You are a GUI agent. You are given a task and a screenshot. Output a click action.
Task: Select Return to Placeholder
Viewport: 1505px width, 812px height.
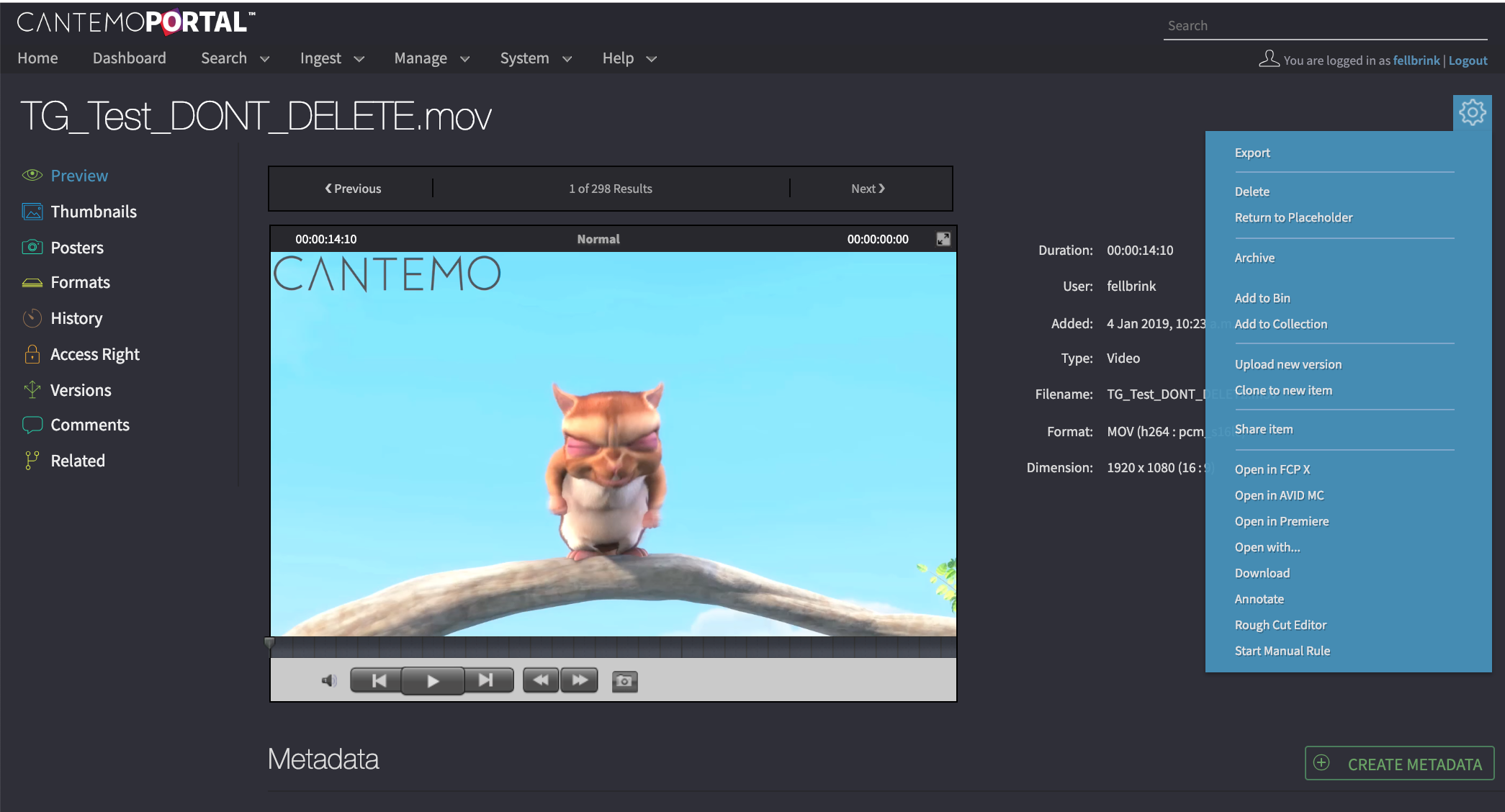pos(1293,217)
